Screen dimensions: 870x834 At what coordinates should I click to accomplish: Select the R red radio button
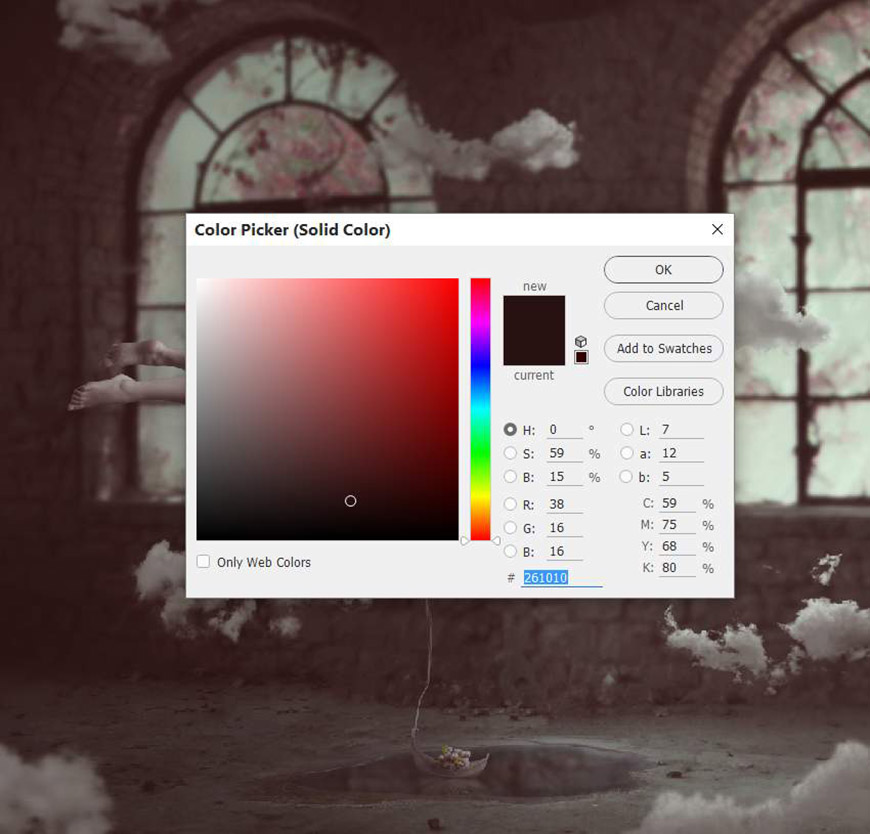510,504
